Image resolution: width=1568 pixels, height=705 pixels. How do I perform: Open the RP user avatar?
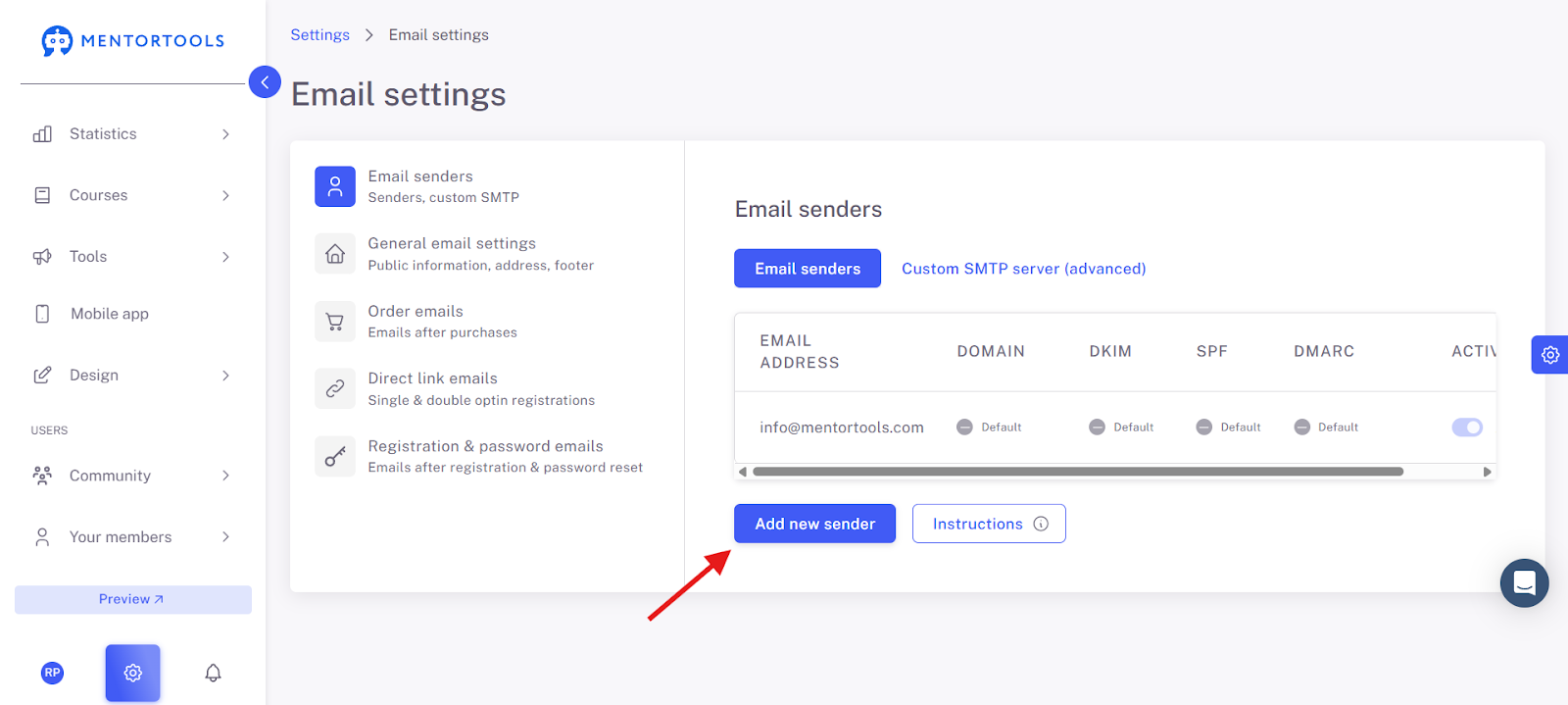tap(53, 673)
